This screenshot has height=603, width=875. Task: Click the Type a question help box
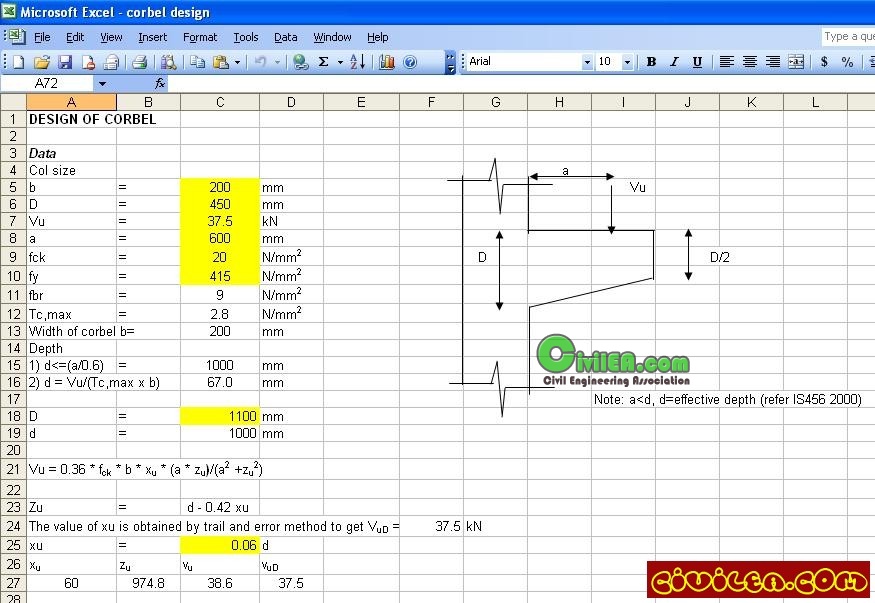[x=848, y=37]
